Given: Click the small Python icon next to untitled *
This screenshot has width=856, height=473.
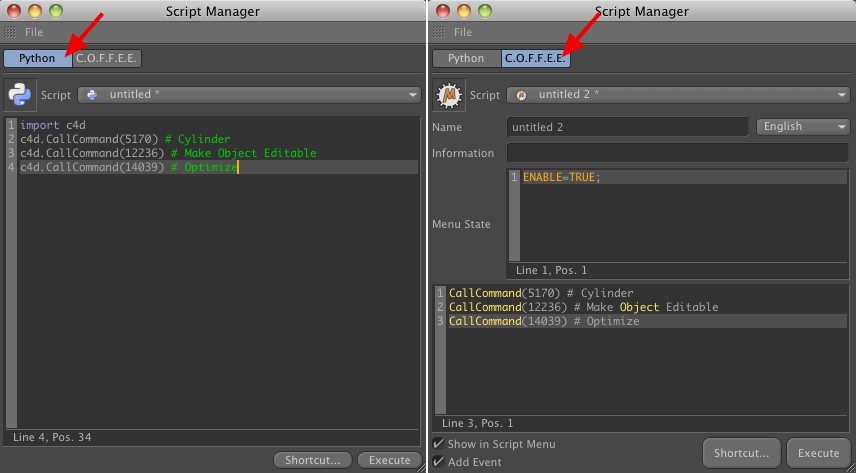Looking at the screenshot, I should coord(92,95).
